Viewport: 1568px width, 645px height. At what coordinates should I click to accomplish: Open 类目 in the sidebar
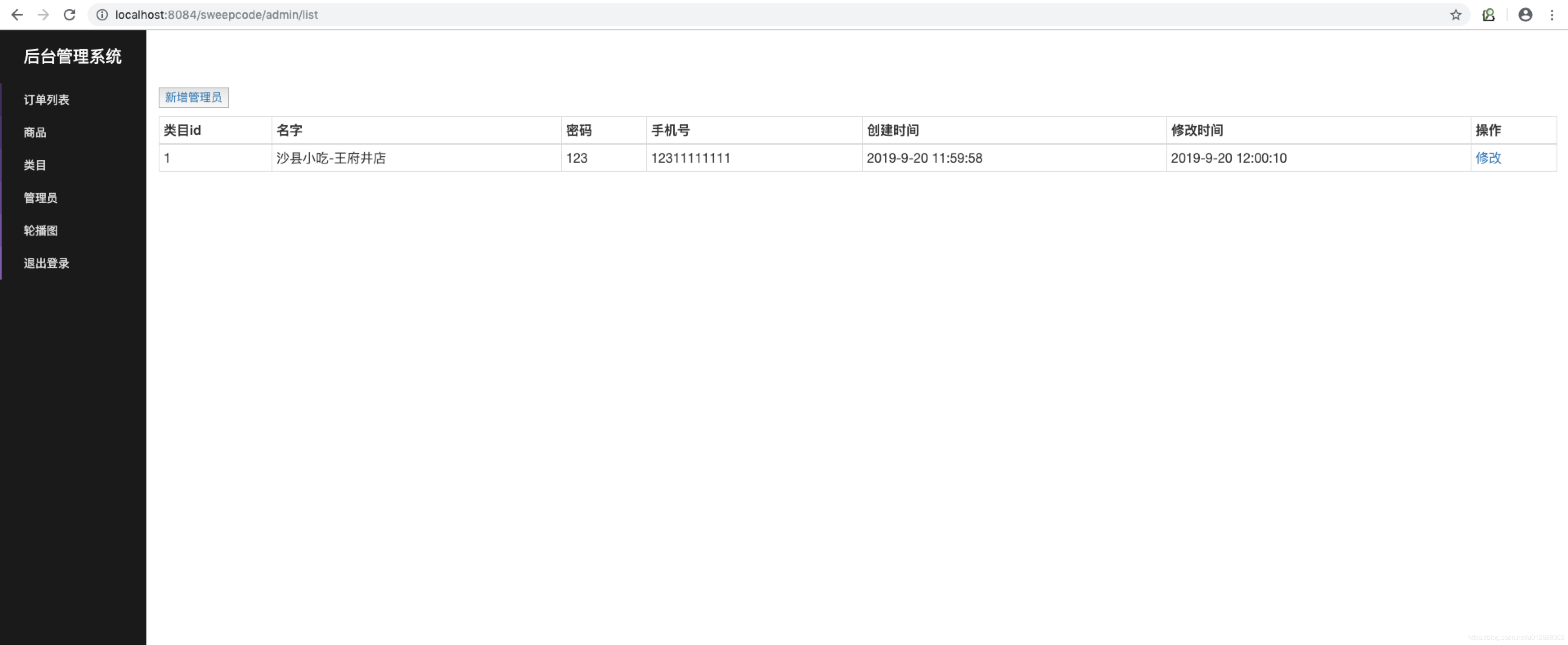click(35, 166)
